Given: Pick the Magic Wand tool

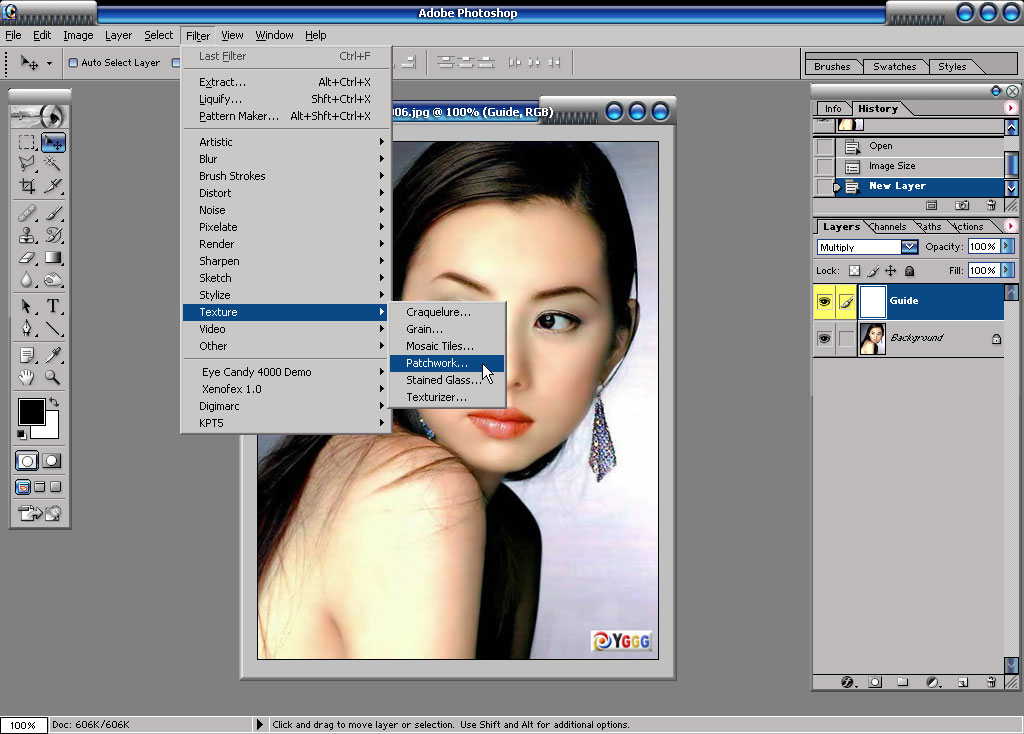Looking at the screenshot, I should click(53, 163).
